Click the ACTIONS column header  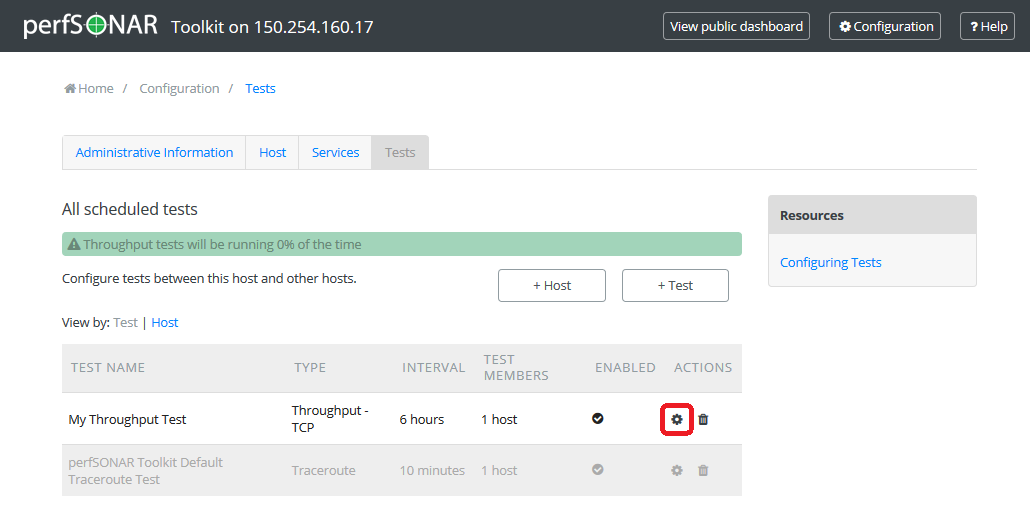703,368
